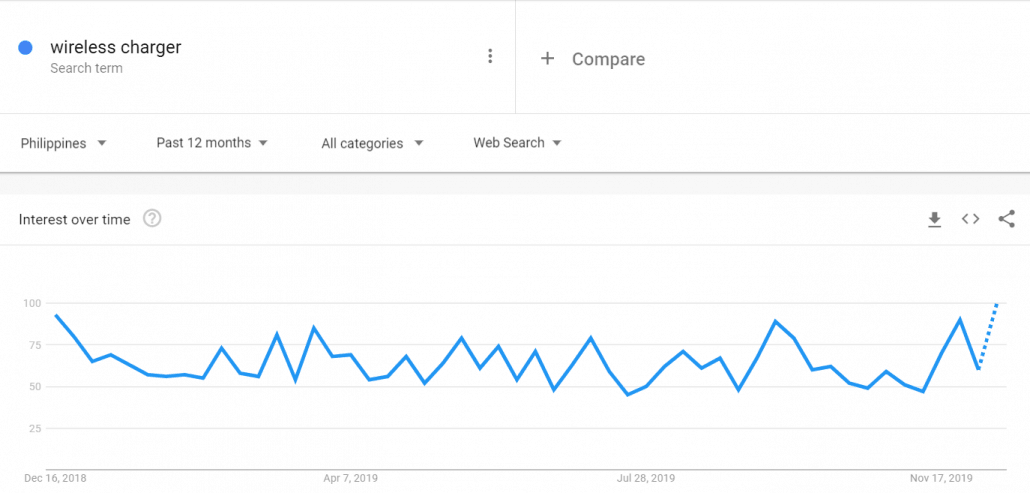
Task: Click the Nov 17, 2019 axis label
Action: pyautogui.click(x=942, y=478)
